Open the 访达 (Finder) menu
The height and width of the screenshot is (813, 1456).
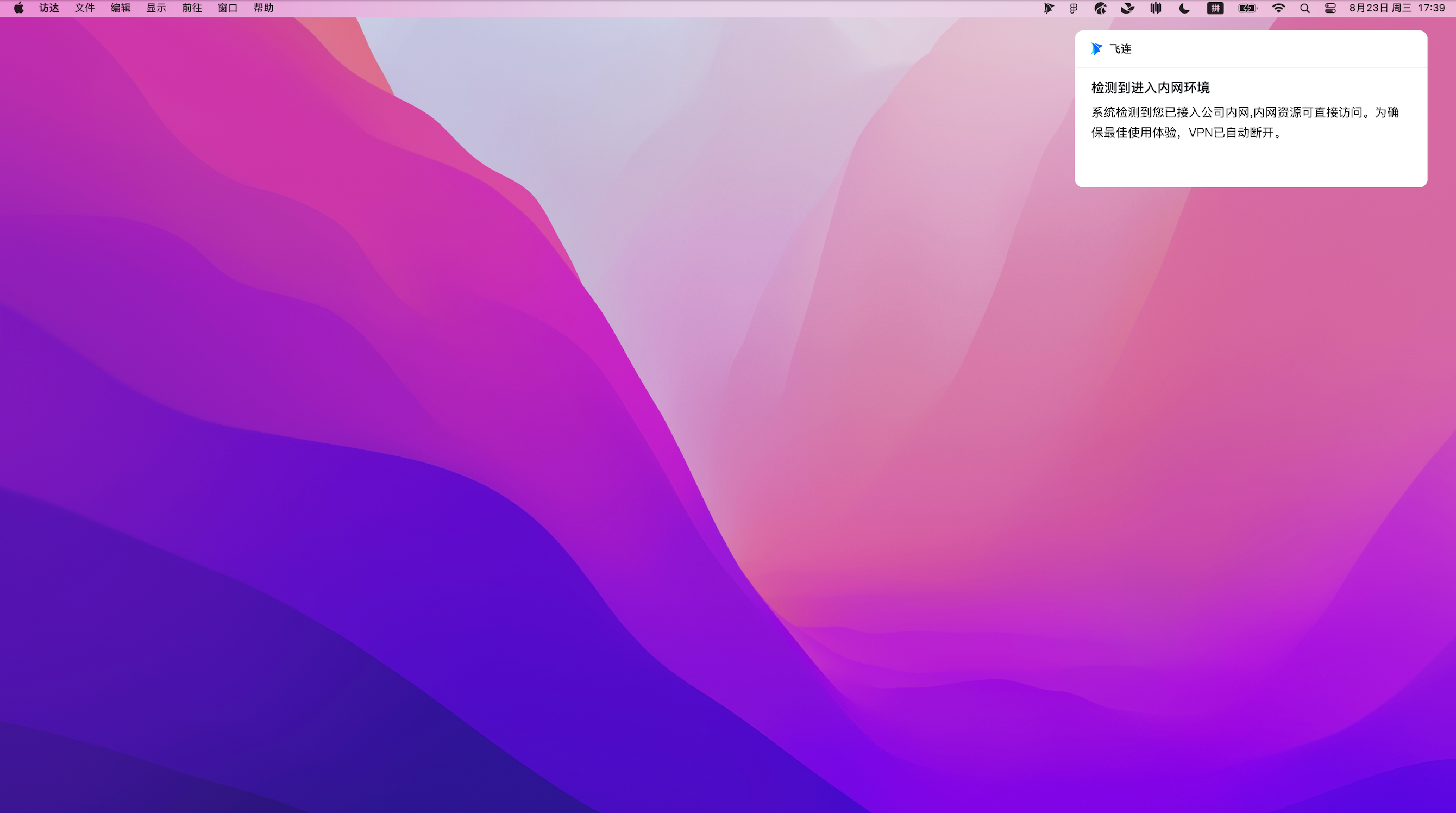tap(49, 8)
